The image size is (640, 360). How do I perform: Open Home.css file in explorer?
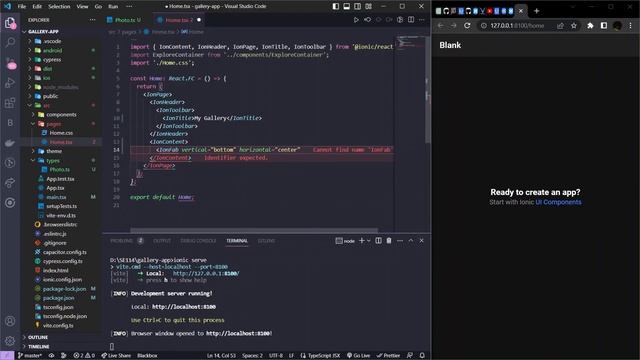61,133
